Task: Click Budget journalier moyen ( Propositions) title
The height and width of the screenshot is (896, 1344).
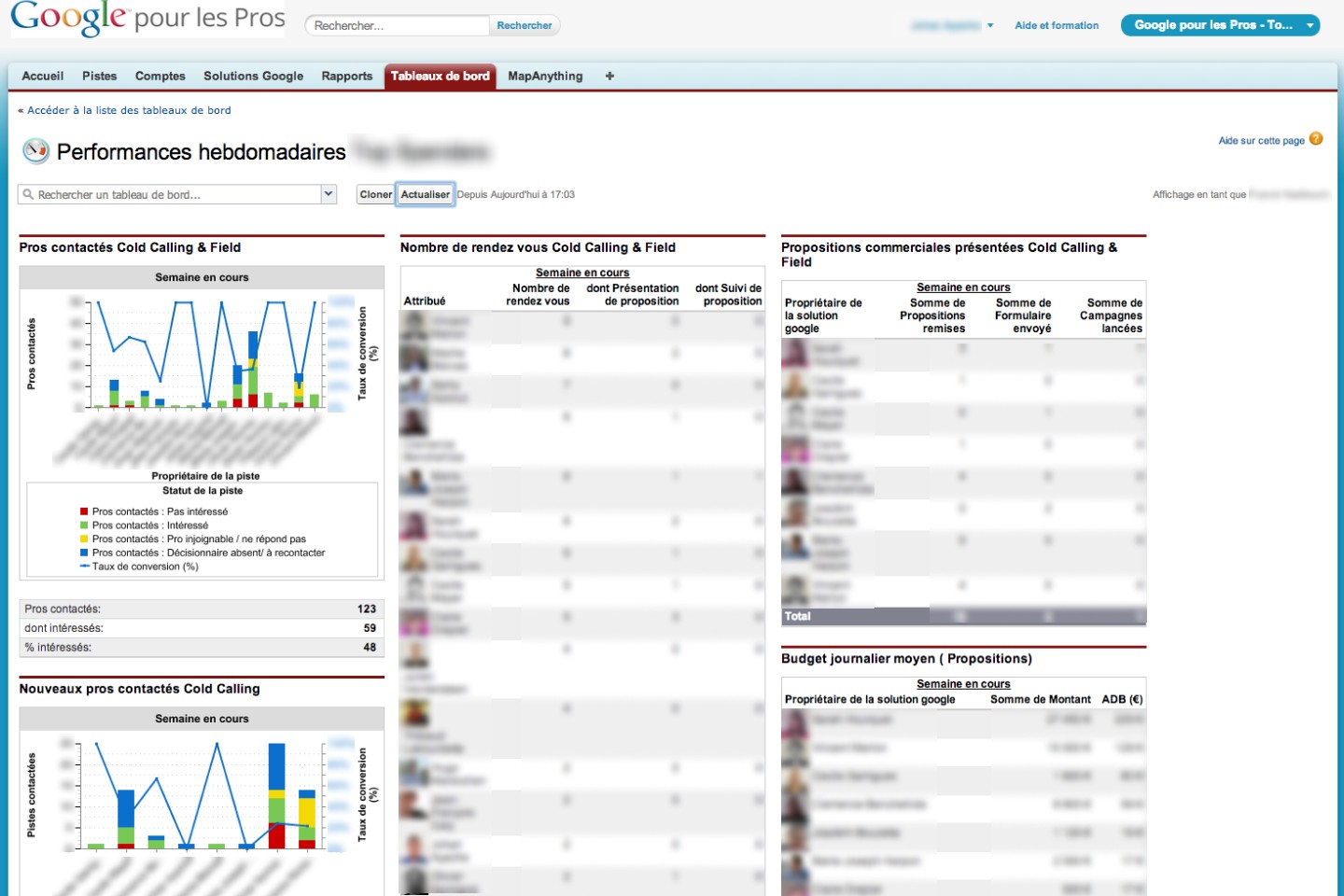Action: [x=906, y=659]
